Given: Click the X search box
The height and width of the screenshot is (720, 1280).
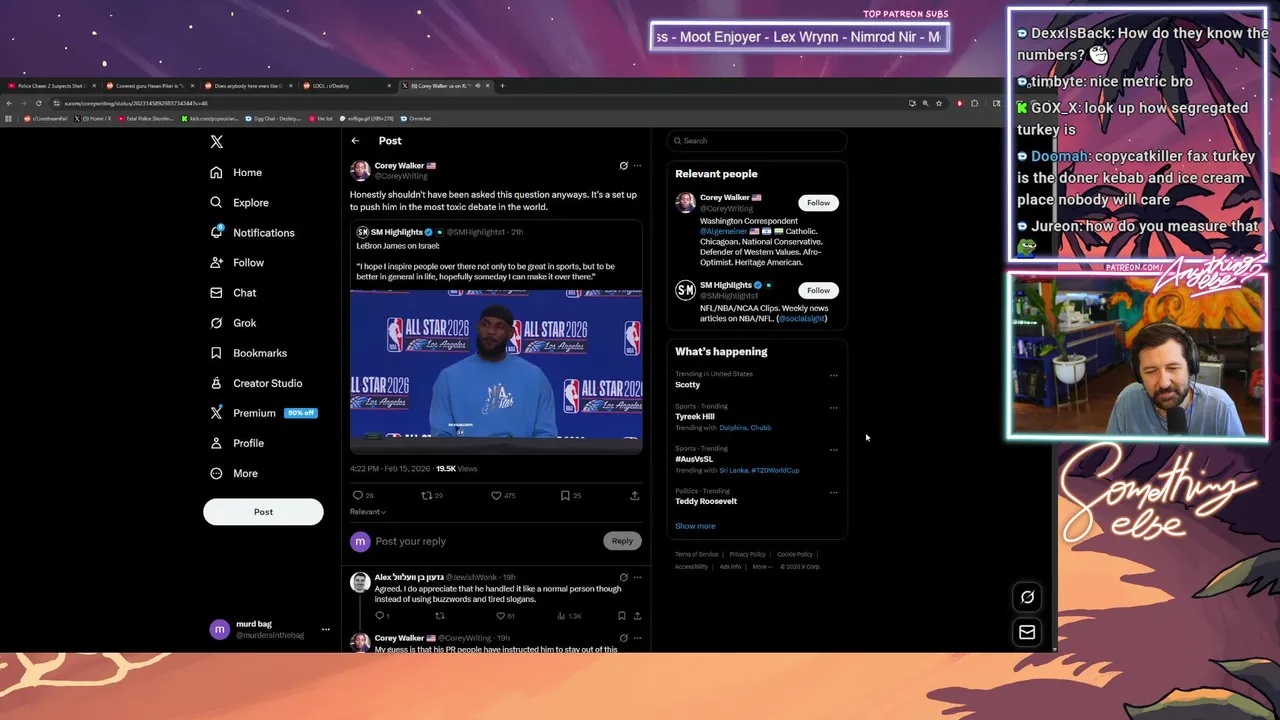Looking at the screenshot, I should (757, 141).
